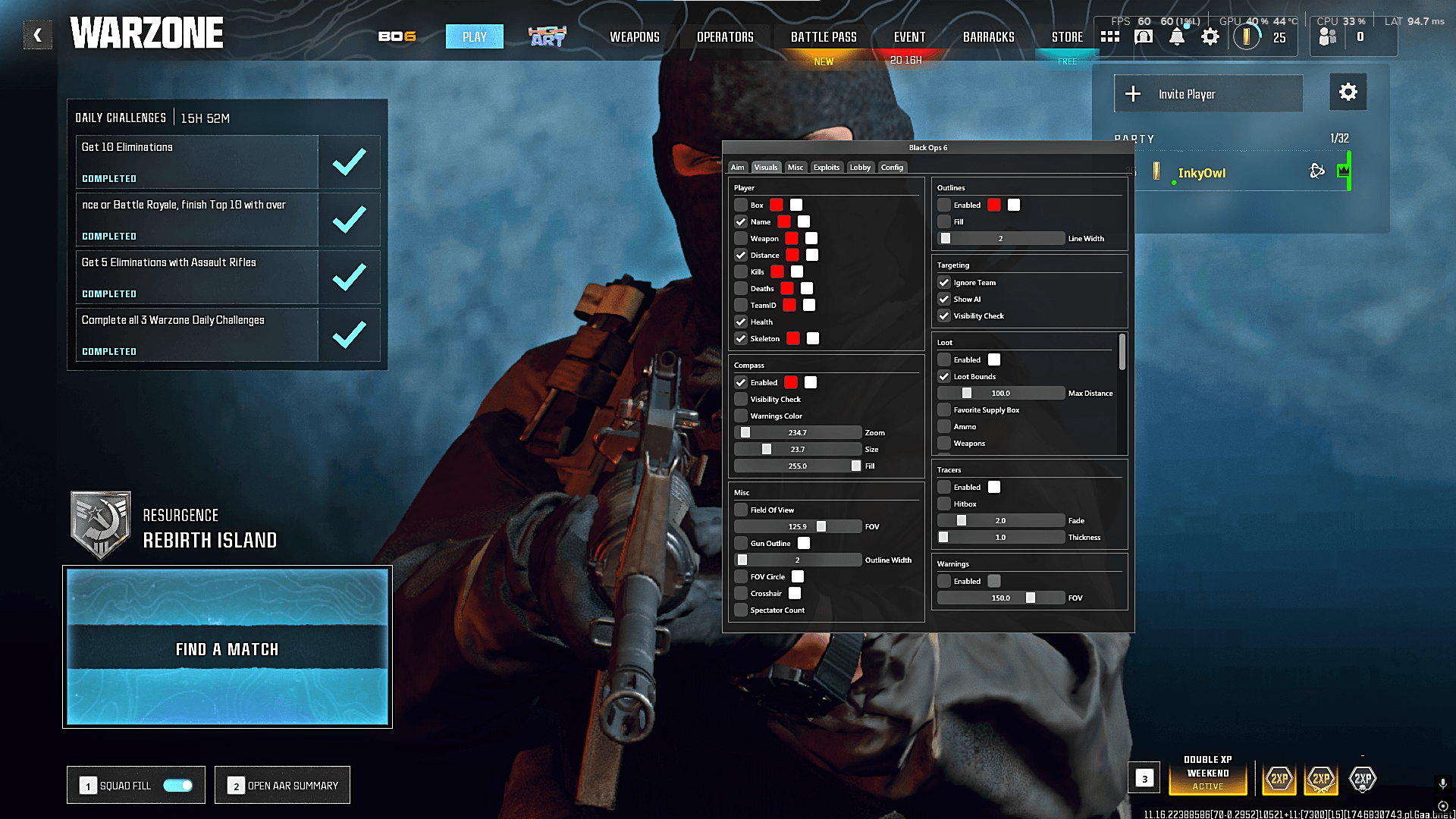Switch to the Config tab
1456x819 pixels.
pos(892,167)
